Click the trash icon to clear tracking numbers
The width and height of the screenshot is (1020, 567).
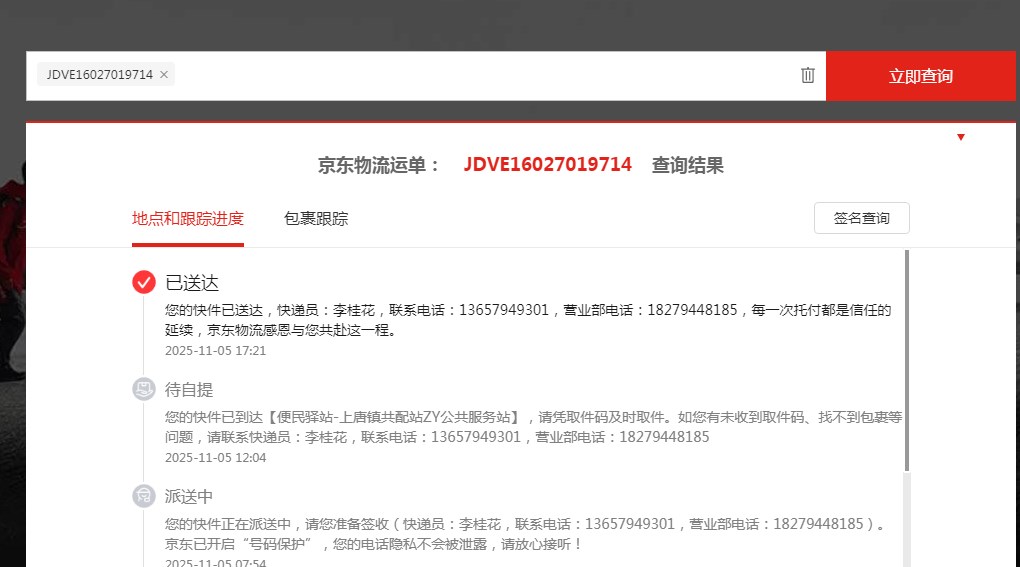tap(808, 75)
